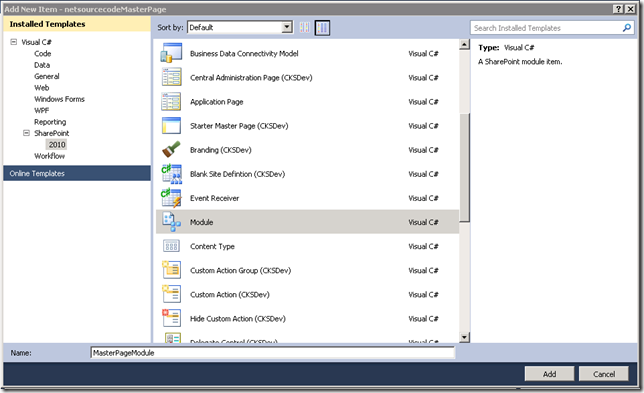Click the template list scroll up arrow

coord(465,44)
